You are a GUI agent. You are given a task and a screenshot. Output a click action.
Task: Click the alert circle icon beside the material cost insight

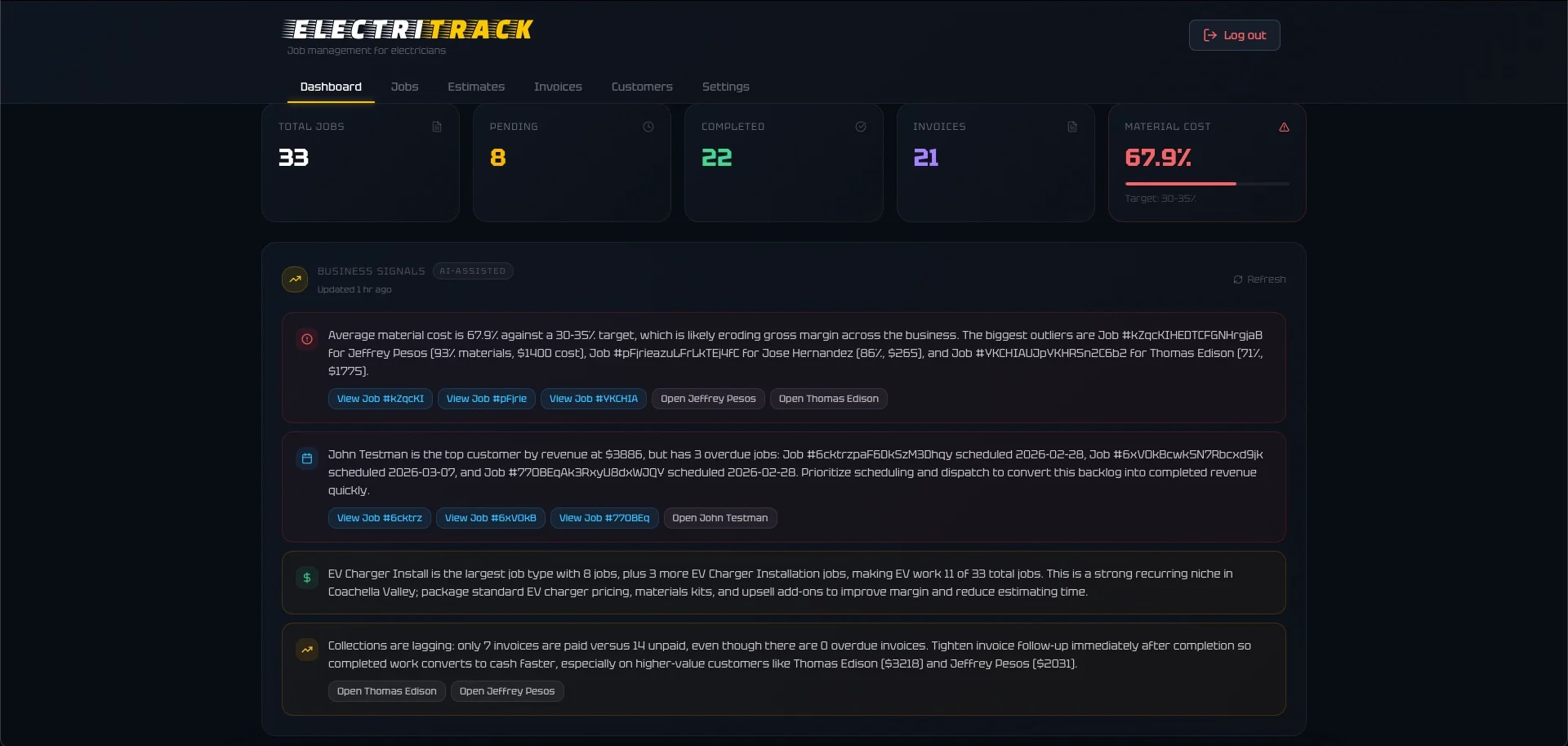[x=307, y=339]
